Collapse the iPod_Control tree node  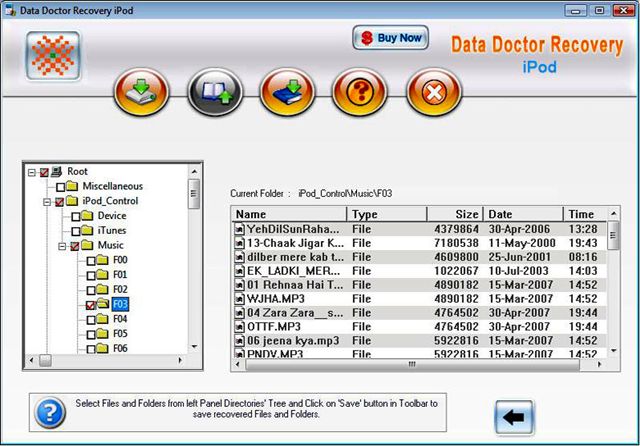pos(47,202)
